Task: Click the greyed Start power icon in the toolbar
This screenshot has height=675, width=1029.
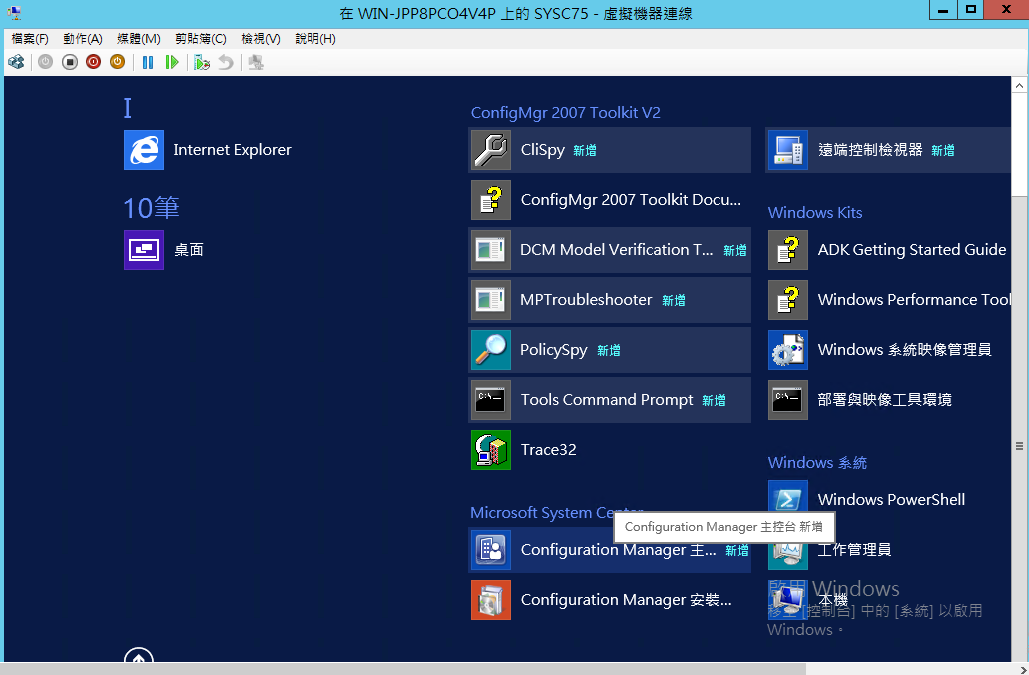Action: tap(45, 62)
